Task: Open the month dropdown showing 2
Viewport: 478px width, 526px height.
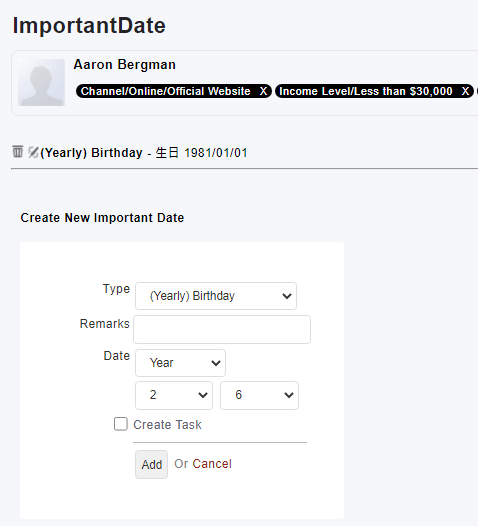Action: [174, 395]
